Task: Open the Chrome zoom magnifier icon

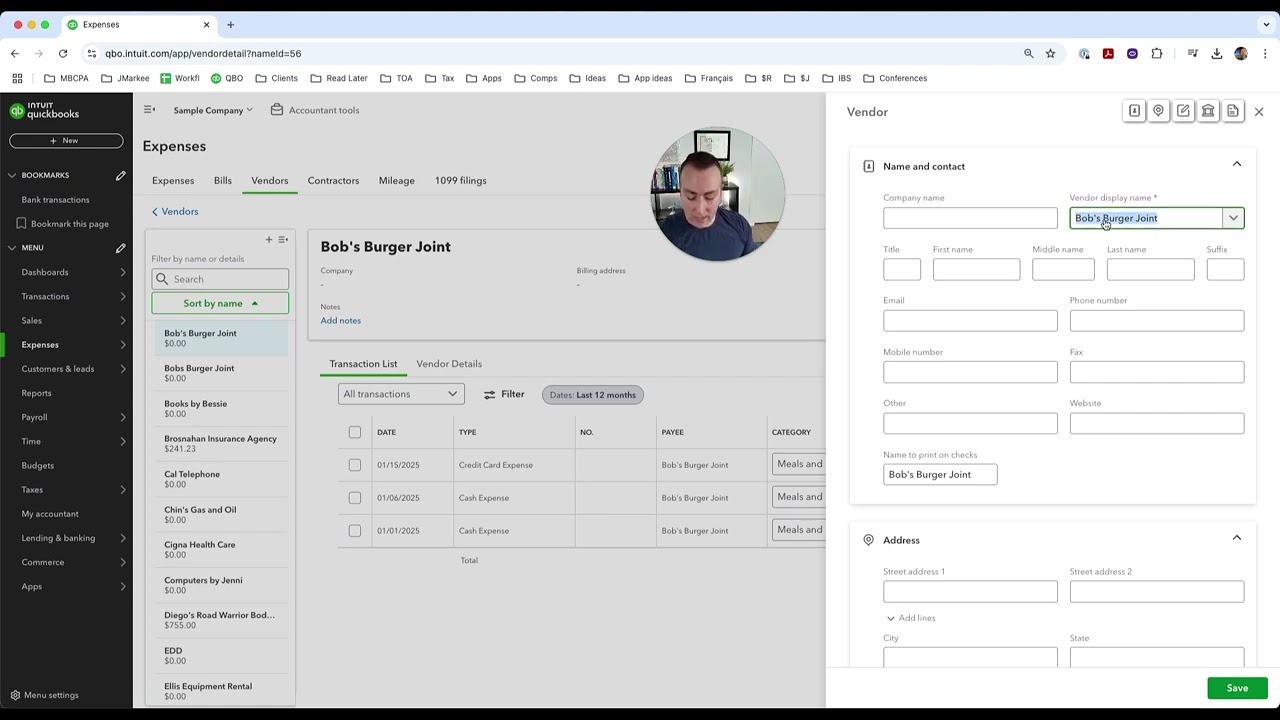Action: [x=1028, y=53]
